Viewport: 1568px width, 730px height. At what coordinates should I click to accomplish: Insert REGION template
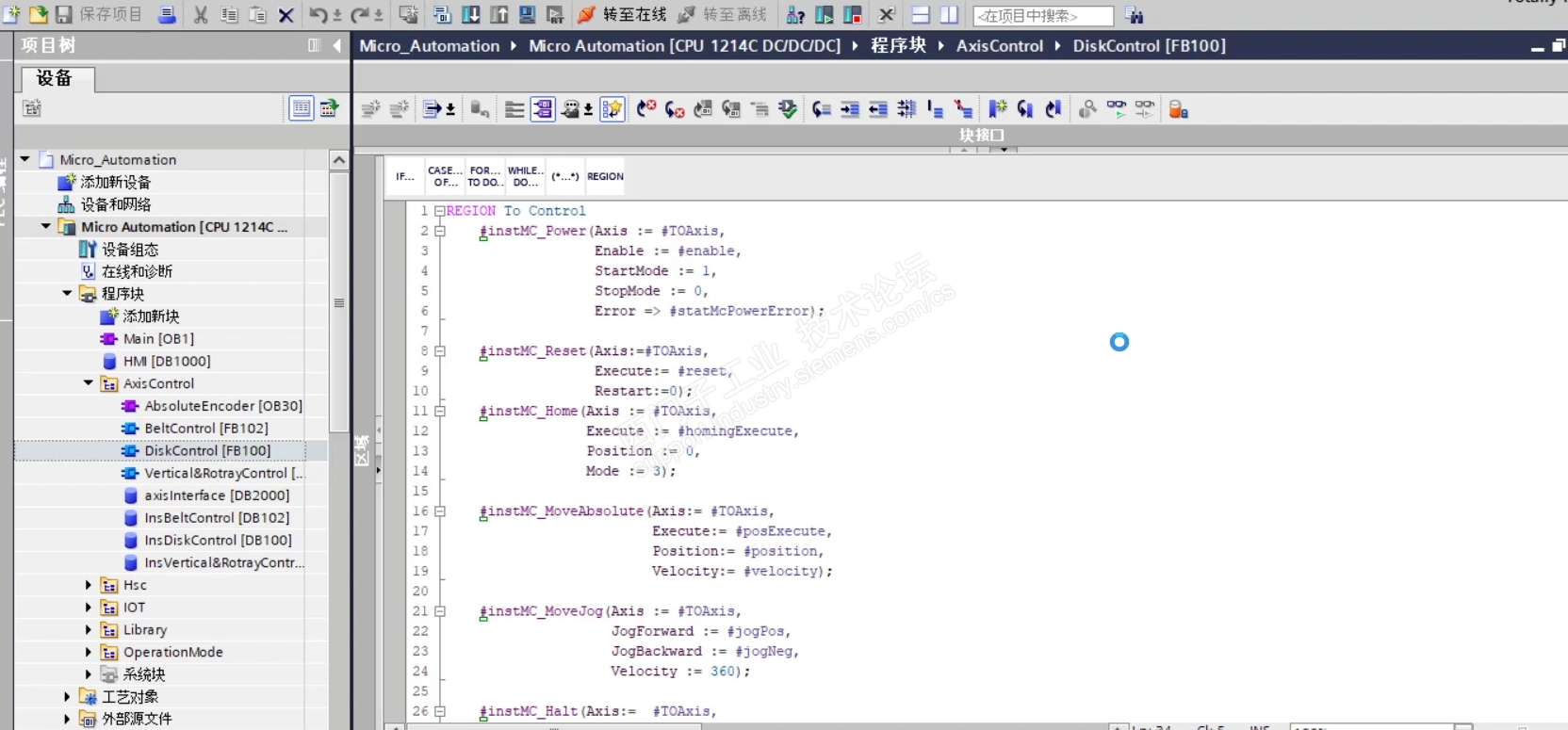(x=605, y=176)
